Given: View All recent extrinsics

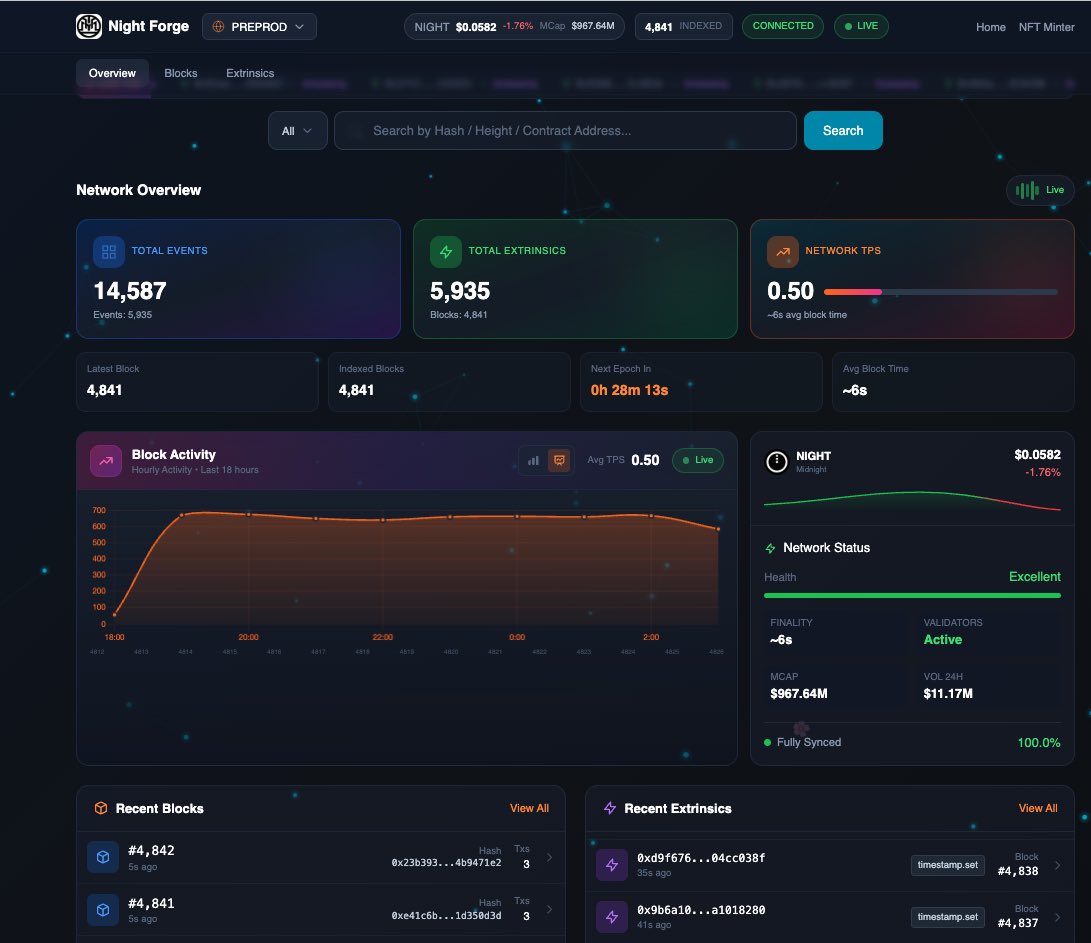Looking at the screenshot, I should pos(1037,808).
